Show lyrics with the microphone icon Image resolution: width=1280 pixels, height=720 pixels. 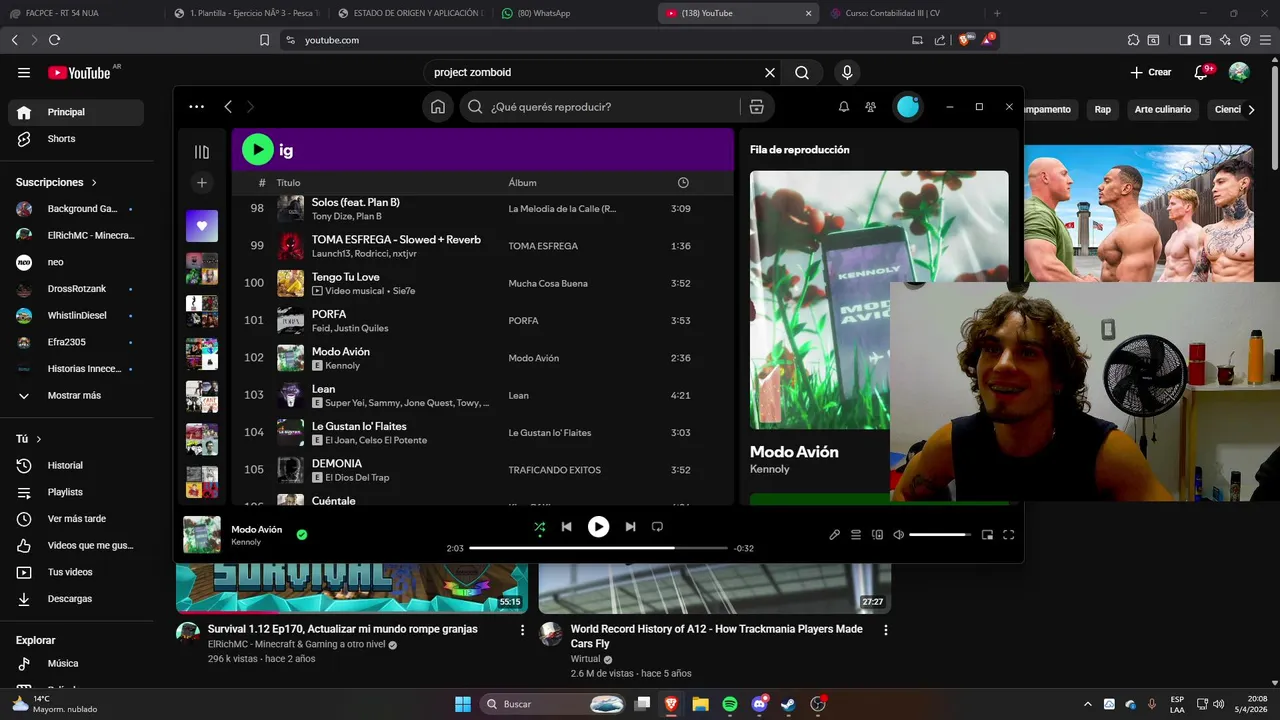point(835,535)
